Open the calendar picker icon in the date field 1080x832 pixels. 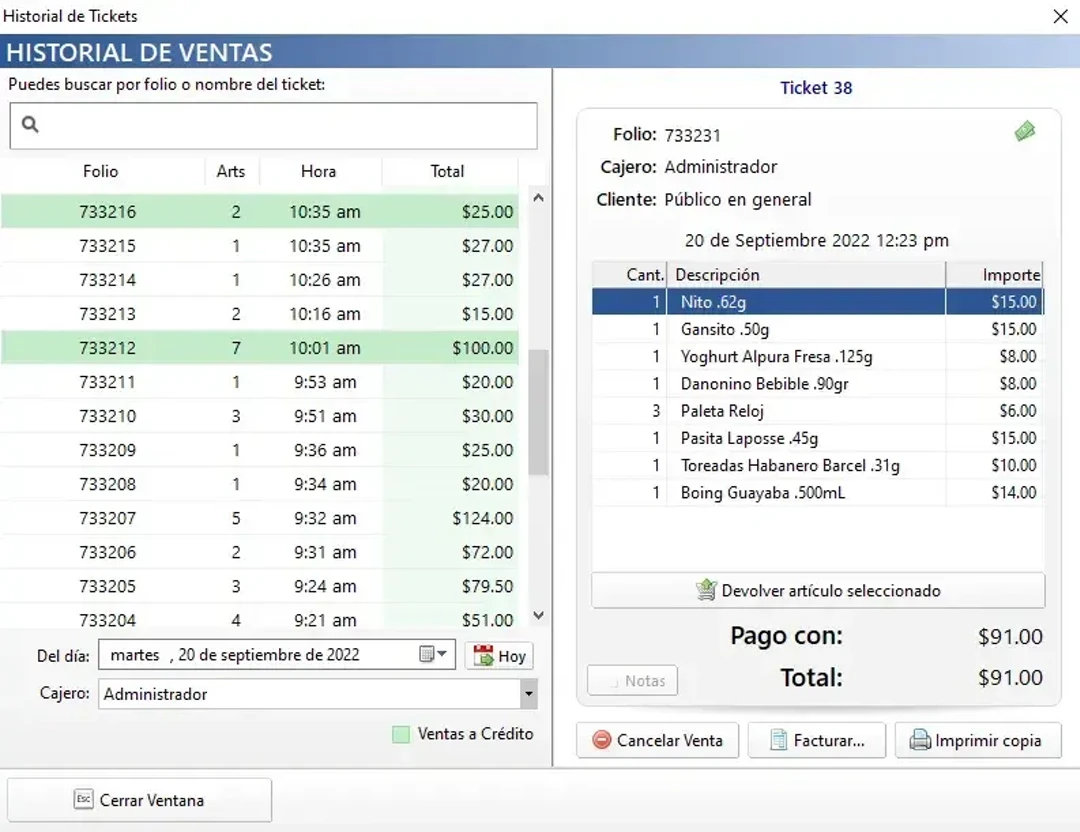tap(425, 654)
